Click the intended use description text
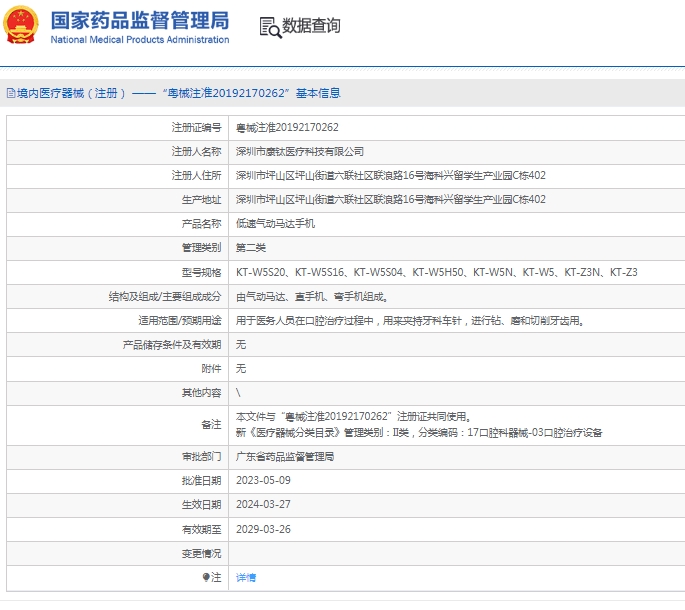 click(x=410, y=321)
